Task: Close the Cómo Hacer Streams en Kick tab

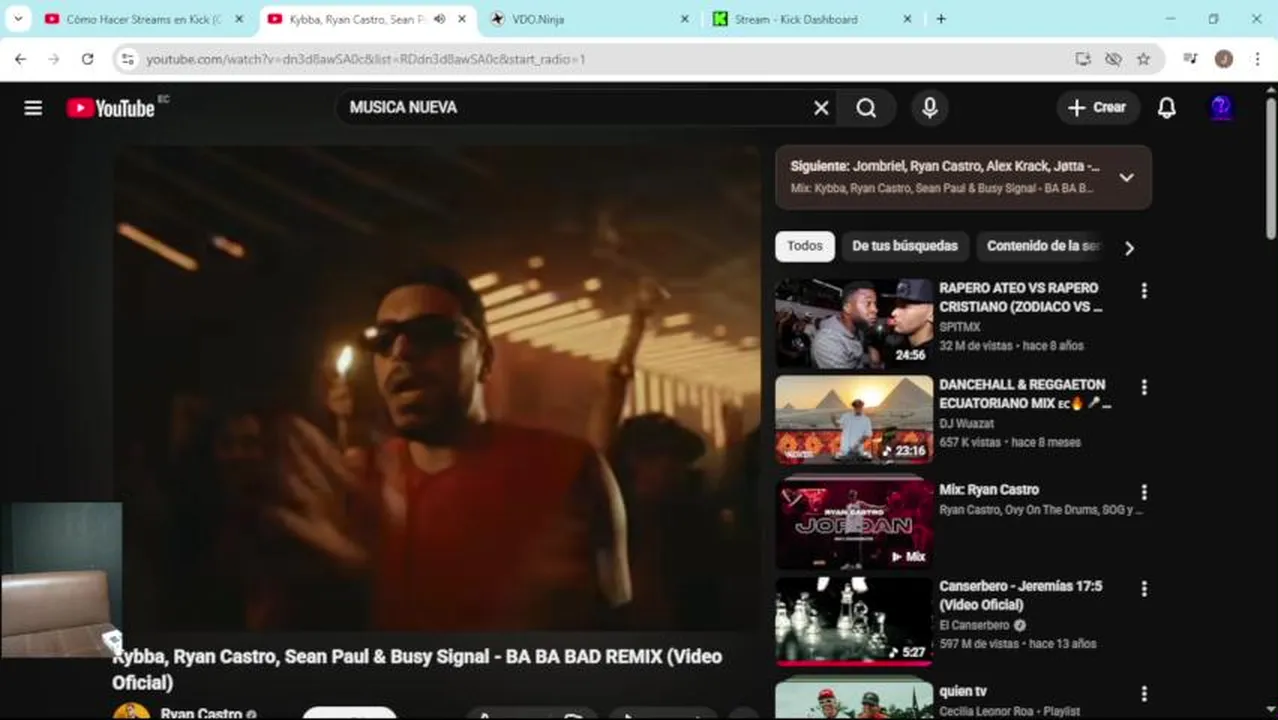Action: [x=238, y=19]
